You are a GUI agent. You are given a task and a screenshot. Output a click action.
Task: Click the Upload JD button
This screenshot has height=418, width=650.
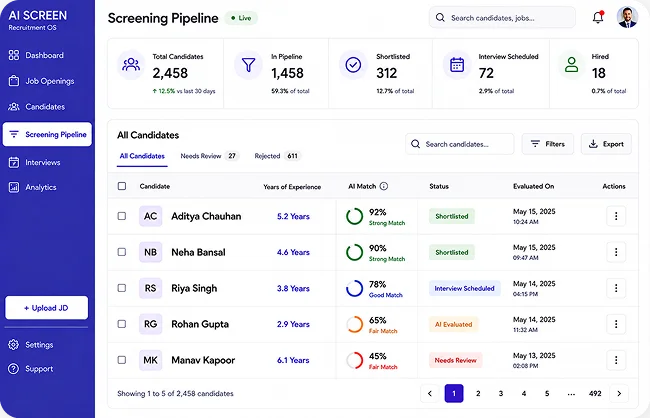[x=46, y=308]
